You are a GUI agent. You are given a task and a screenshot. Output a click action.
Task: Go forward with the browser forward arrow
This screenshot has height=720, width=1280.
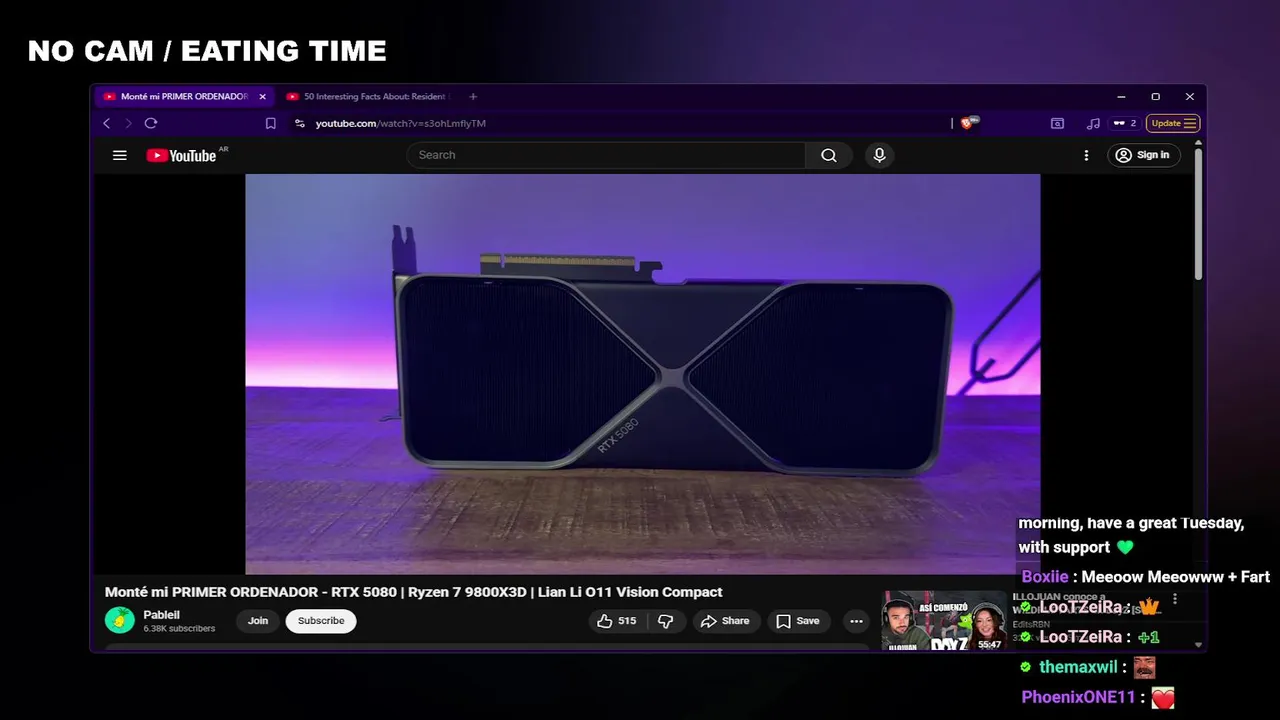128,123
